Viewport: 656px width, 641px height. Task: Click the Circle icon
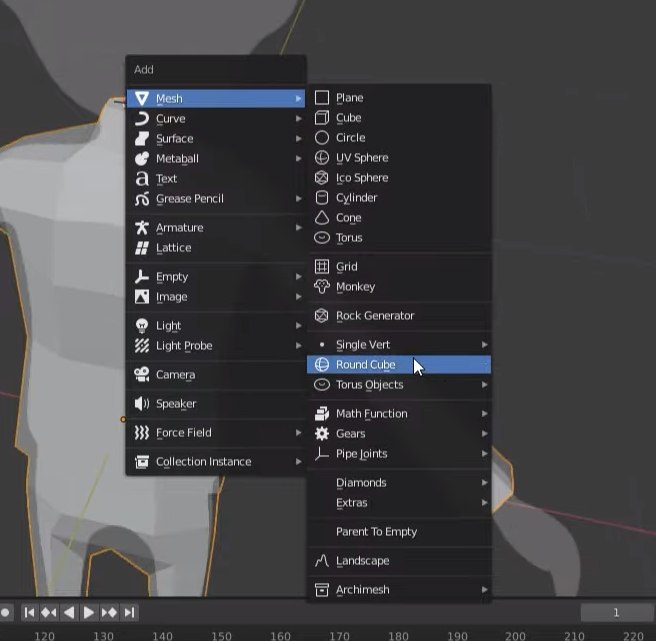[x=322, y=138]
